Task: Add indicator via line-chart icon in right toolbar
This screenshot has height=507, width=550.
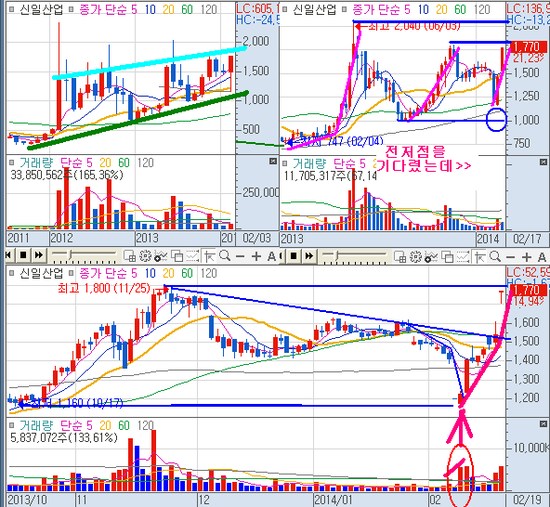Action: (x=431, y=256)
